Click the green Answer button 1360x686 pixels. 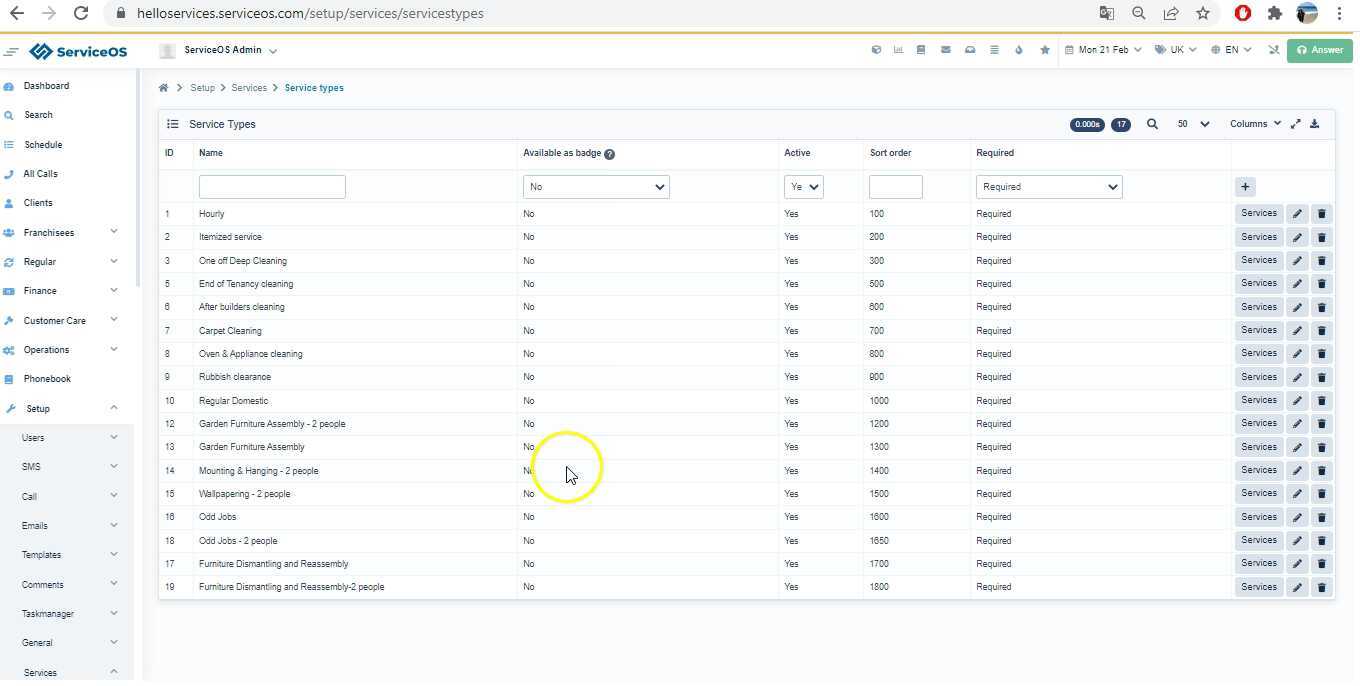pos(1319,50)
